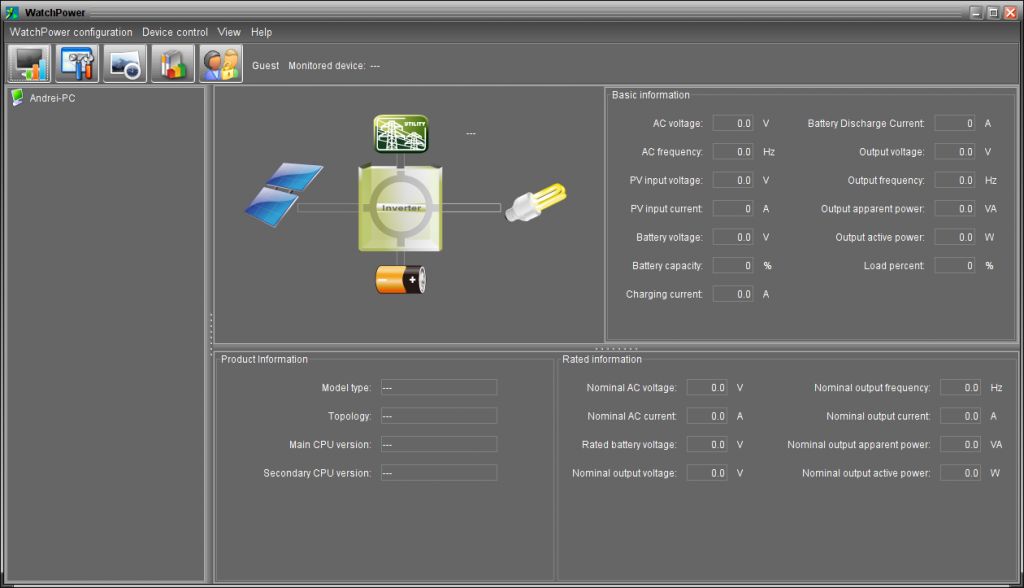Select the Andrei-PC computer icon in tree
Viewport: 1024px width, 588px height.
[x=17, y=97]
